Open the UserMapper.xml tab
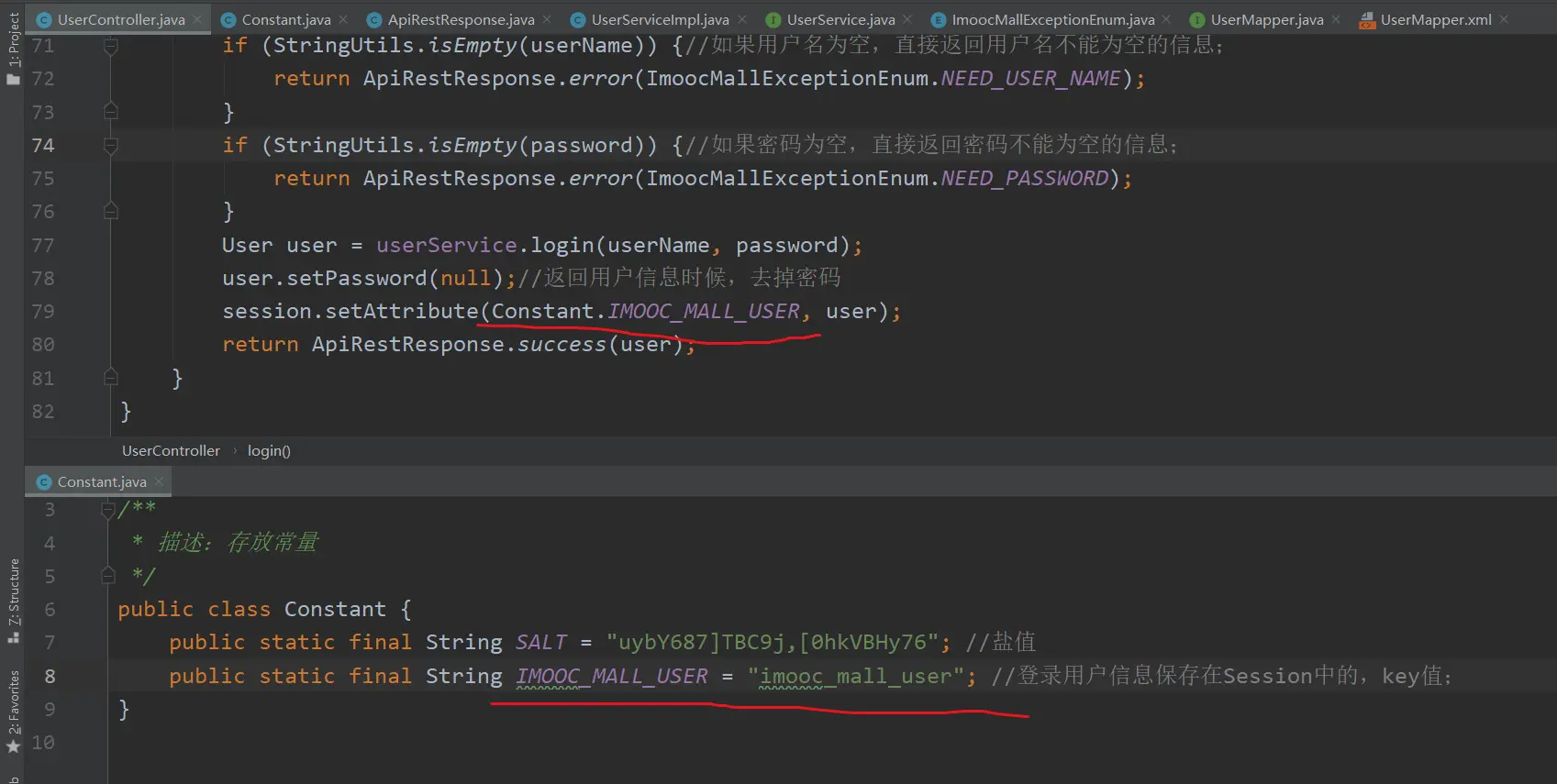The height and width of the screenshot is (784, 1557). (x=1436, y=19)
